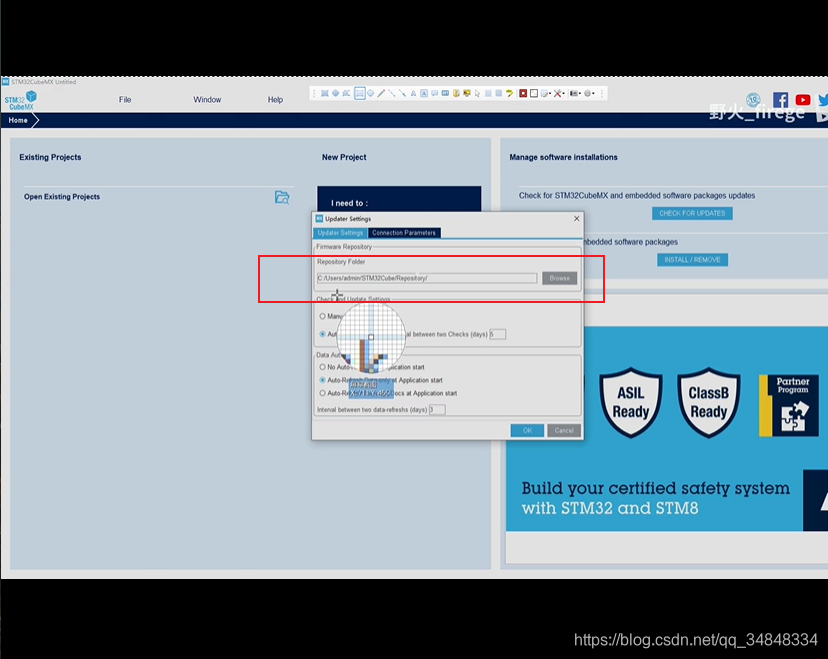Open the YouTube icon link
Image resolution: width=828 pixels, height=659 pixels.
[803, 100]
